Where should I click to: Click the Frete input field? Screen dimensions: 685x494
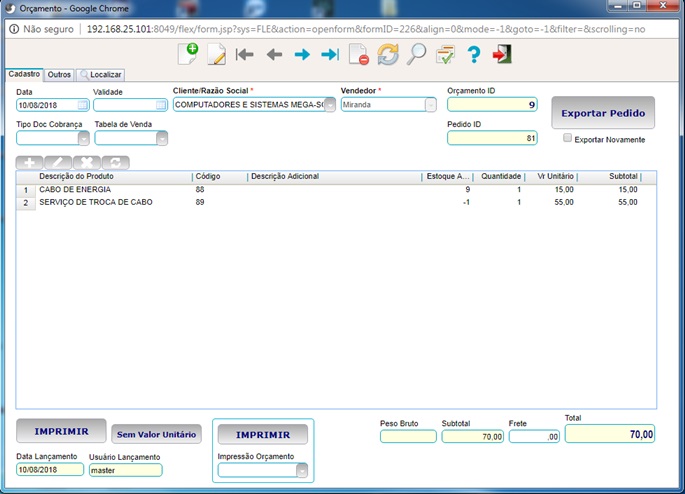[534, 436]
